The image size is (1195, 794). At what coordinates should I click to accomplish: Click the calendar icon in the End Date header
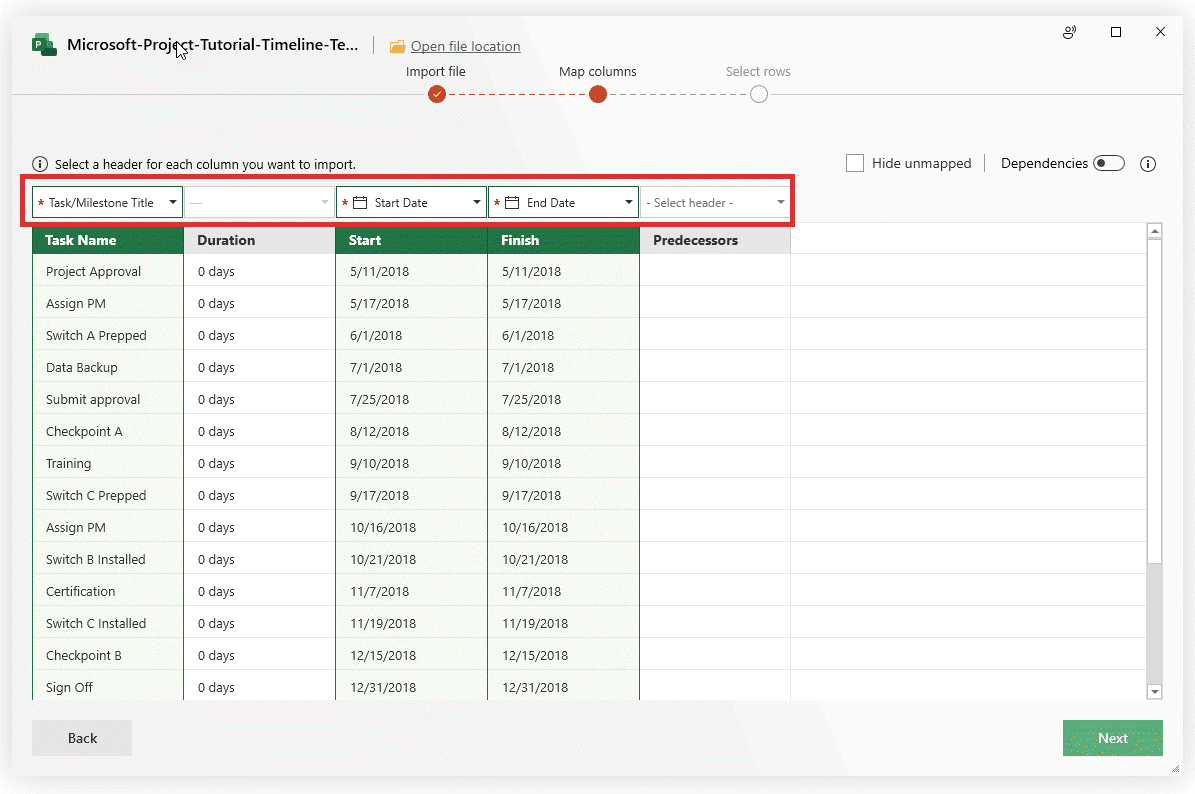point(511,201)
